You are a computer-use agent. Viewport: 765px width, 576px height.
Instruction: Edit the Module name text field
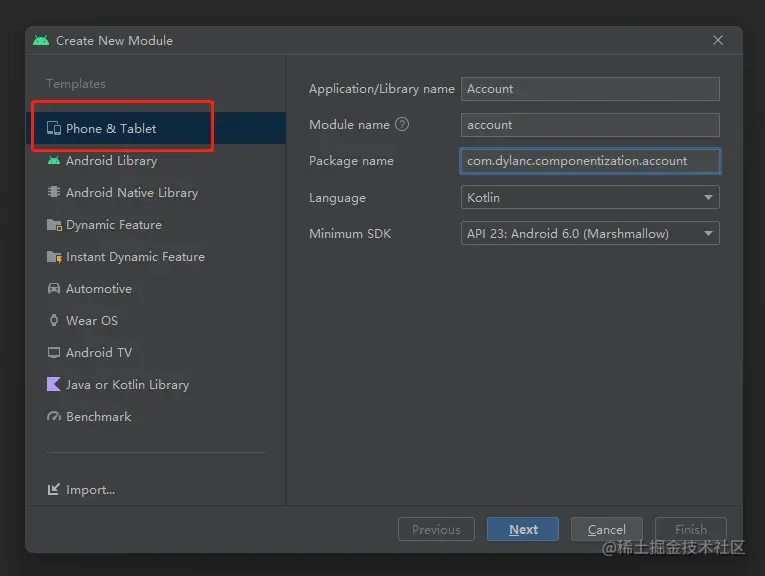[x=590, y=125]
